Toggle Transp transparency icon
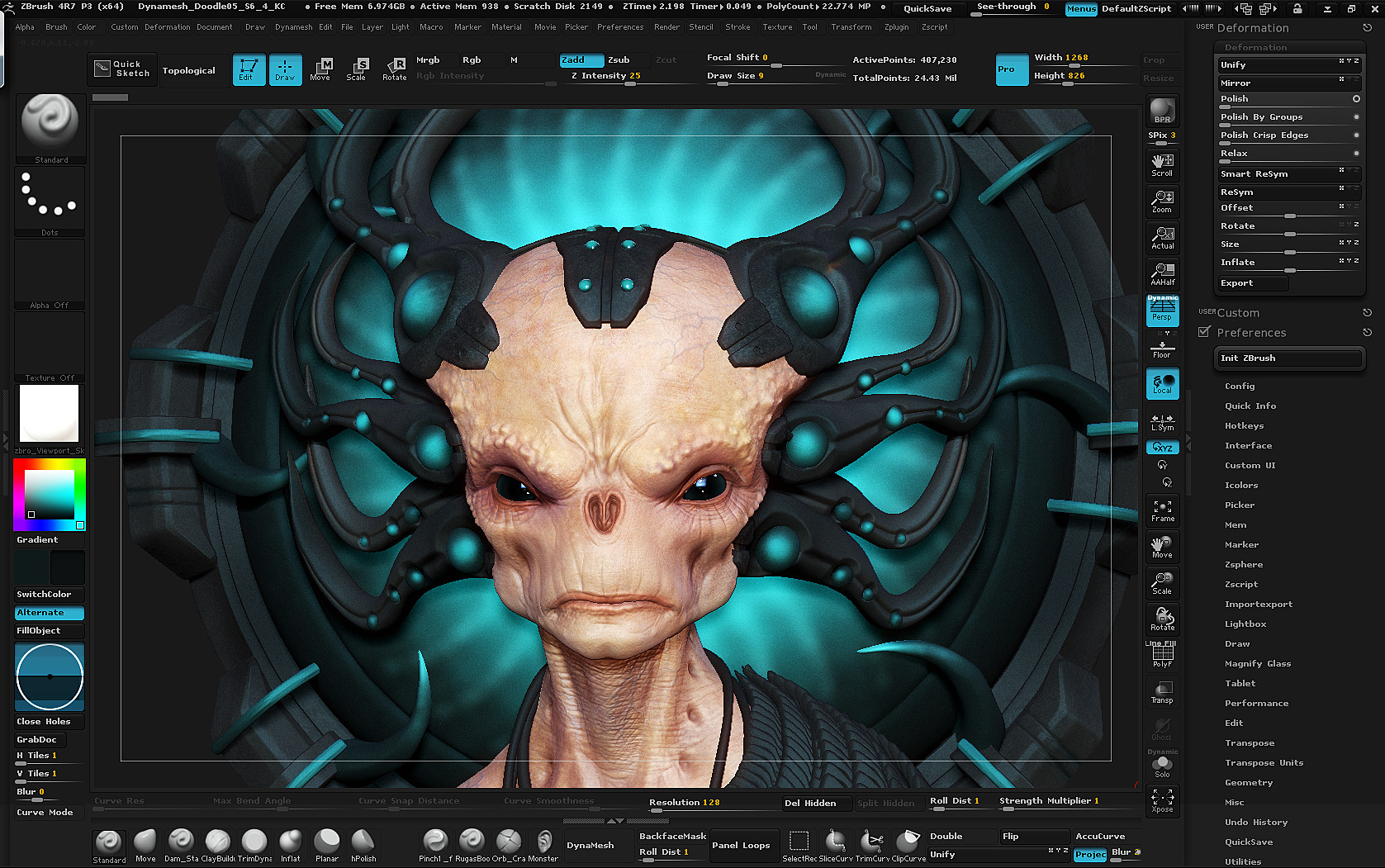Viewport: 1385px width, 868px height. coord(1162,692)
